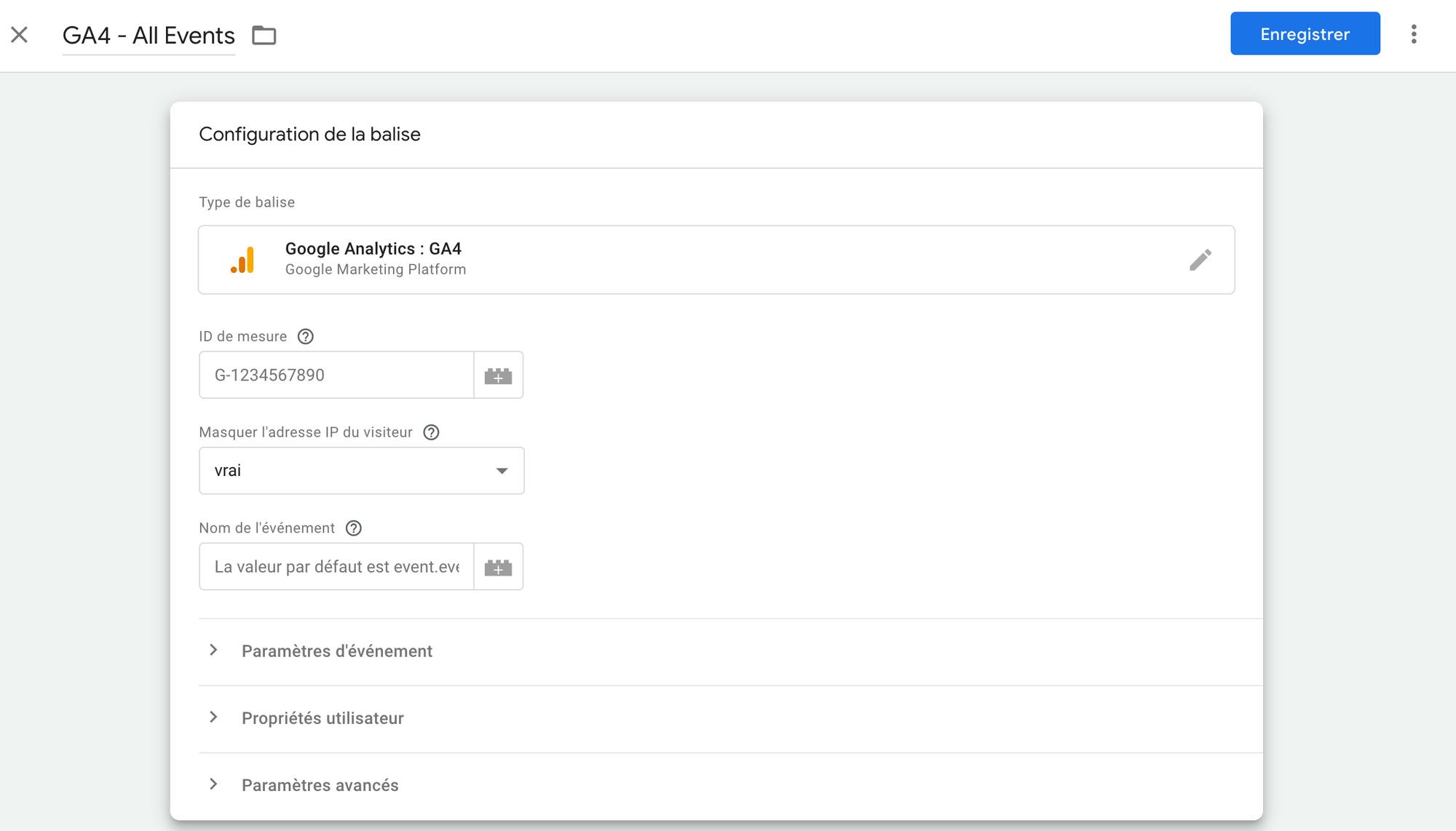This screenshot has width=1456, height=831.
Task: Click the Type de balise label
Action: coord(247,202)
